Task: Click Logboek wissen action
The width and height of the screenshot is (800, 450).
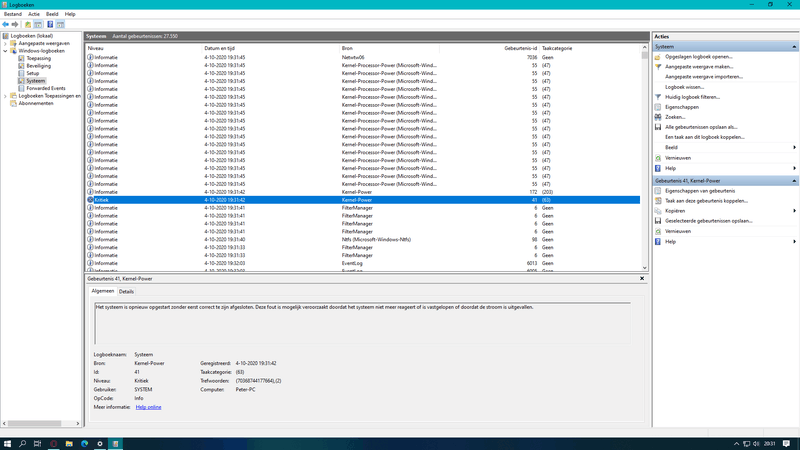Action: tap(684, 87)
